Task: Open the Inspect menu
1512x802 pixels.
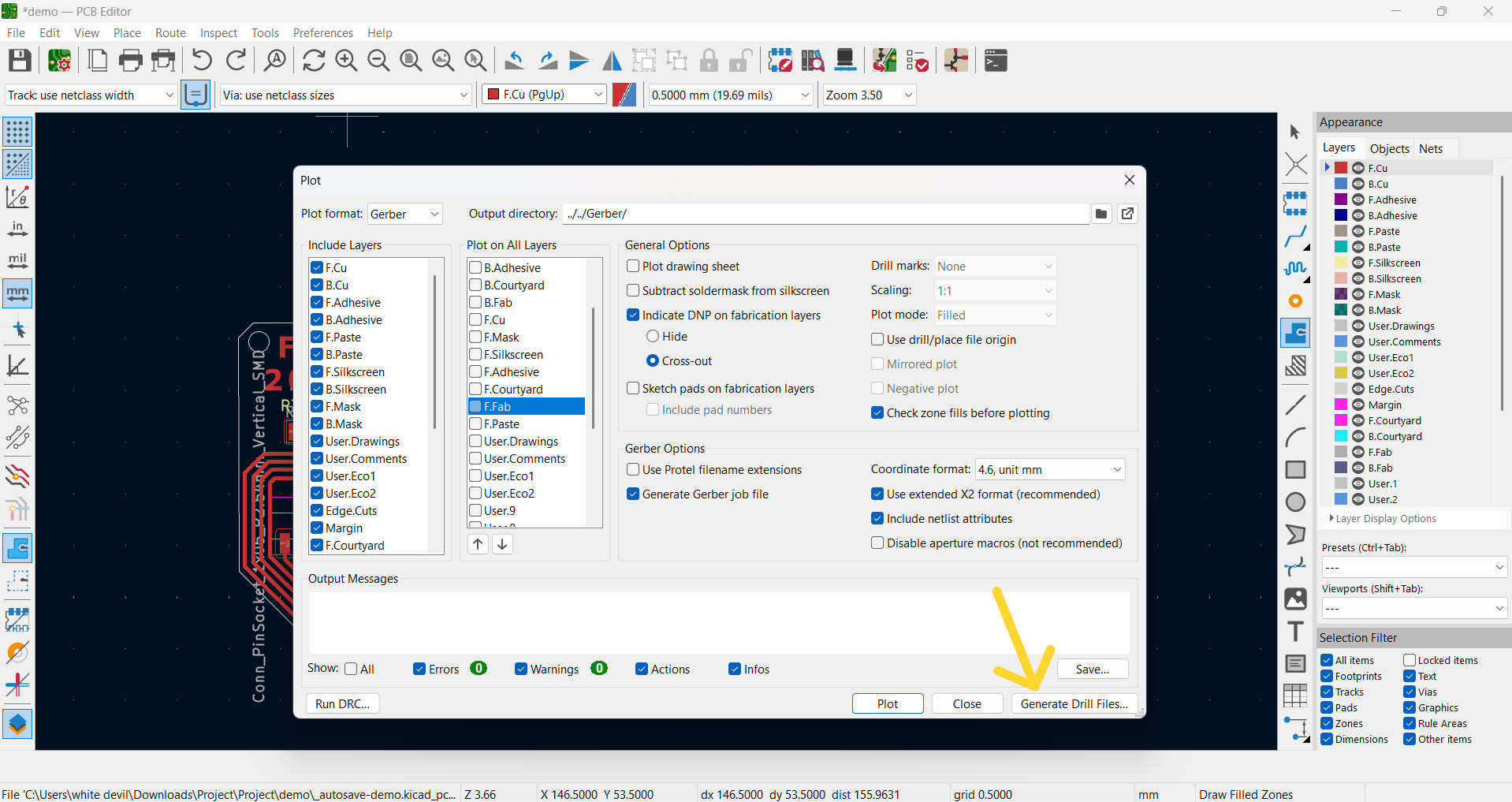Action: 218,33
